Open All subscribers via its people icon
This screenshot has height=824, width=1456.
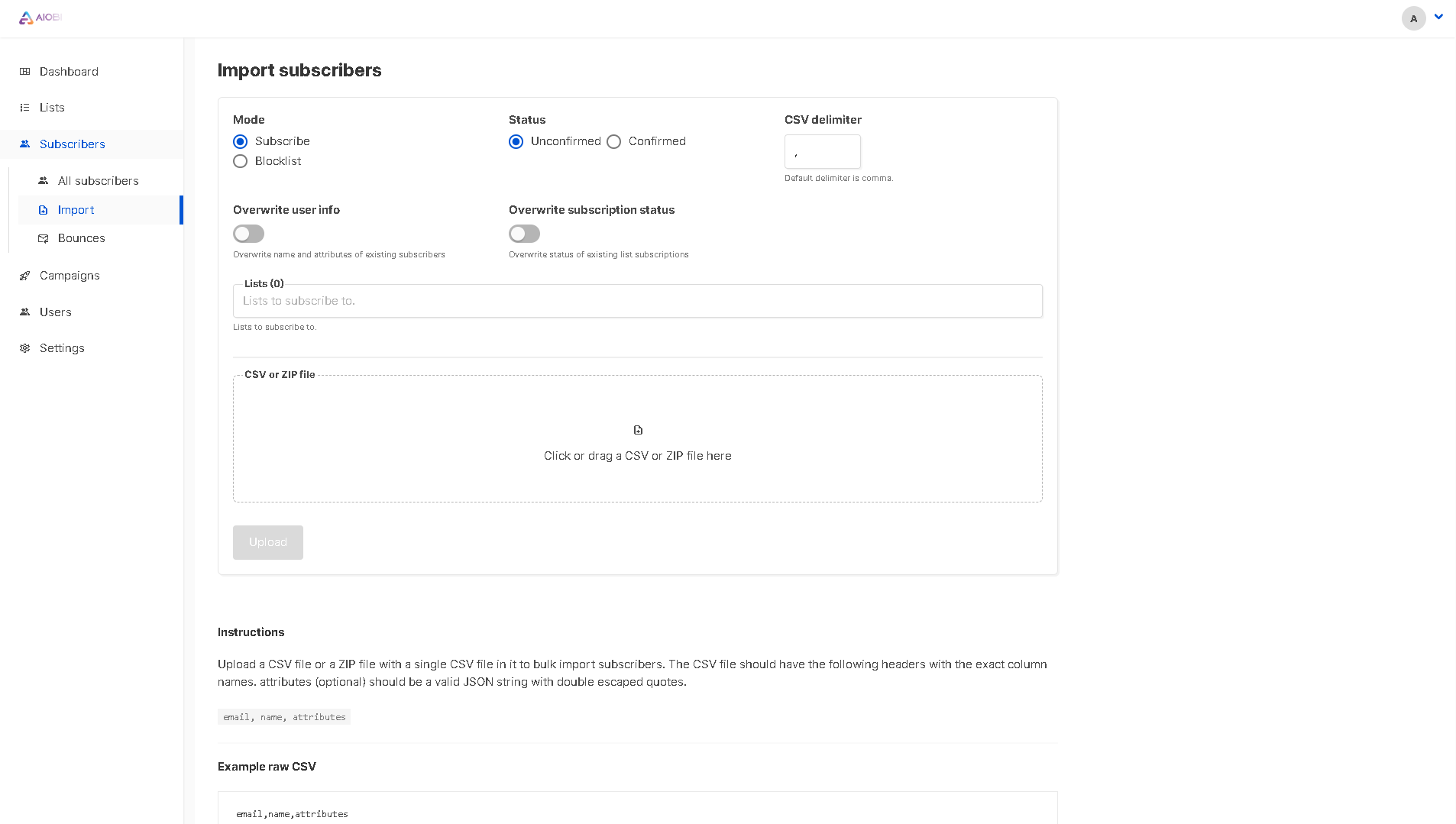pos(44,180)
